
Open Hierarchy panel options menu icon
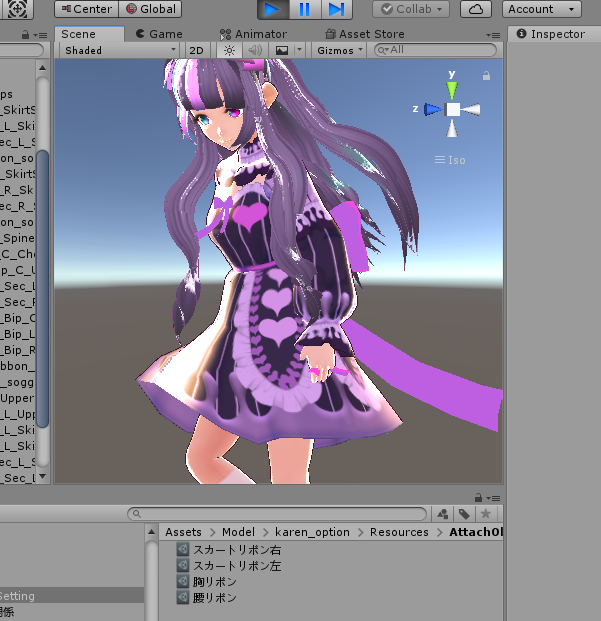click(x=40, y=35)
